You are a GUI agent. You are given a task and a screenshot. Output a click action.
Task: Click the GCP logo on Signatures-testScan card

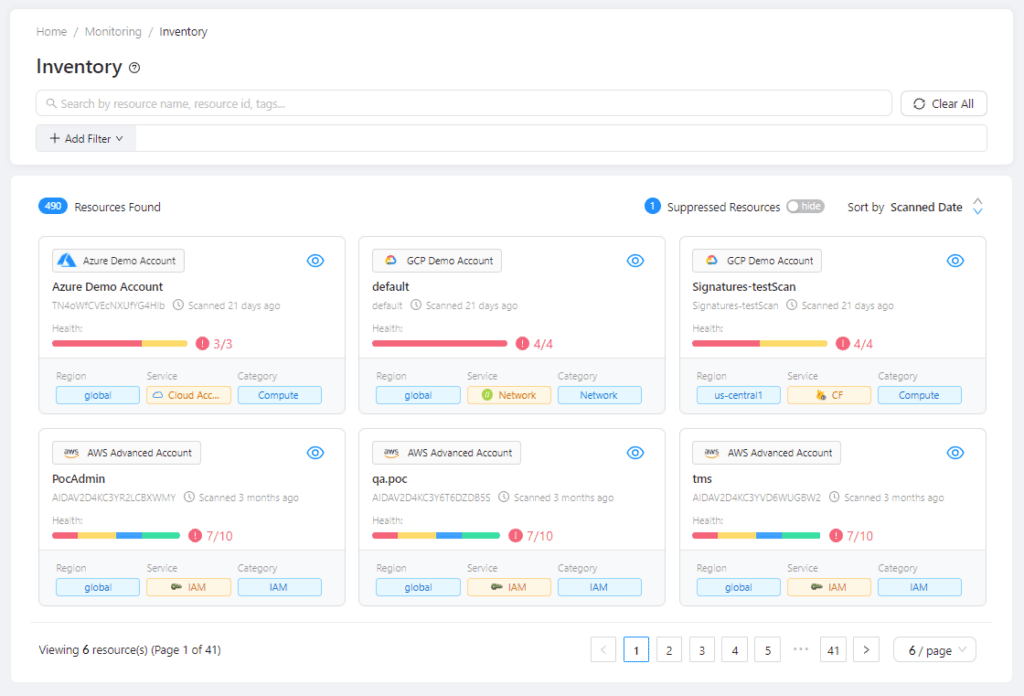coord(711,261)
